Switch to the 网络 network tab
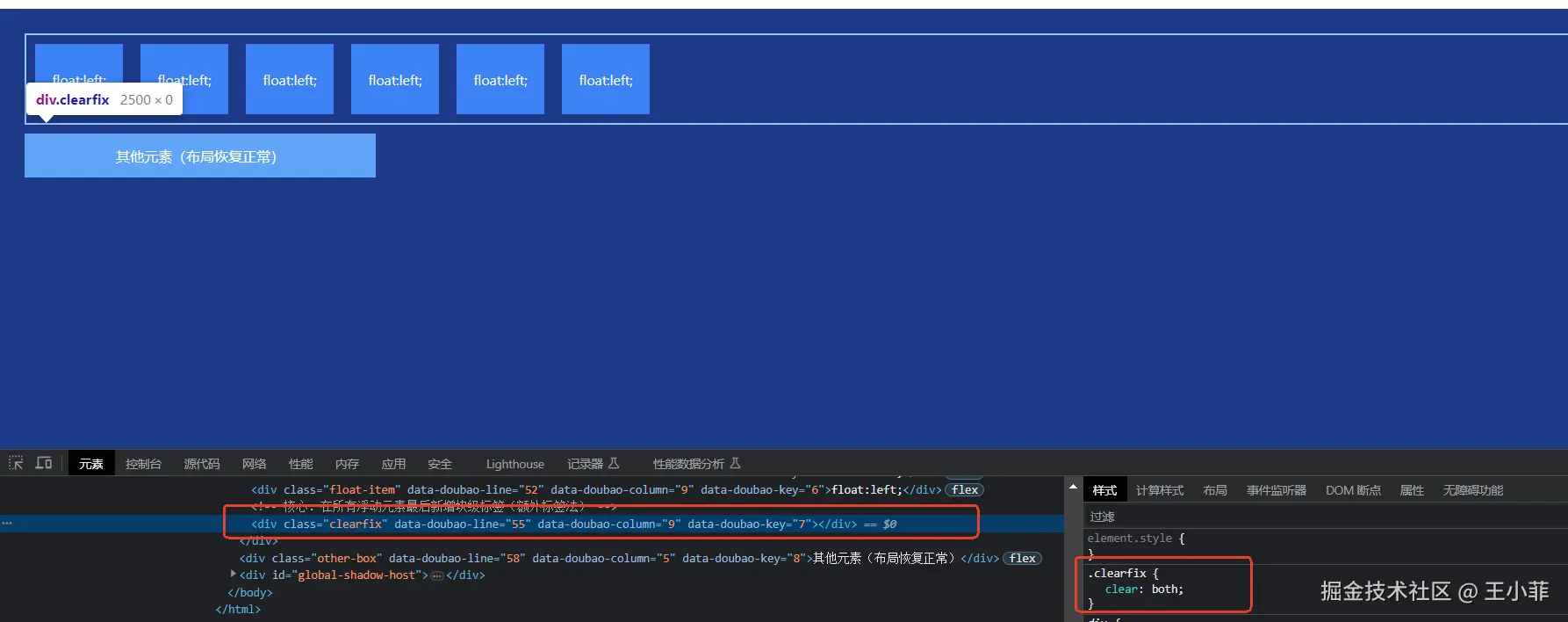The height and width of the screenshot is (622, 1568). click(255, 464)
